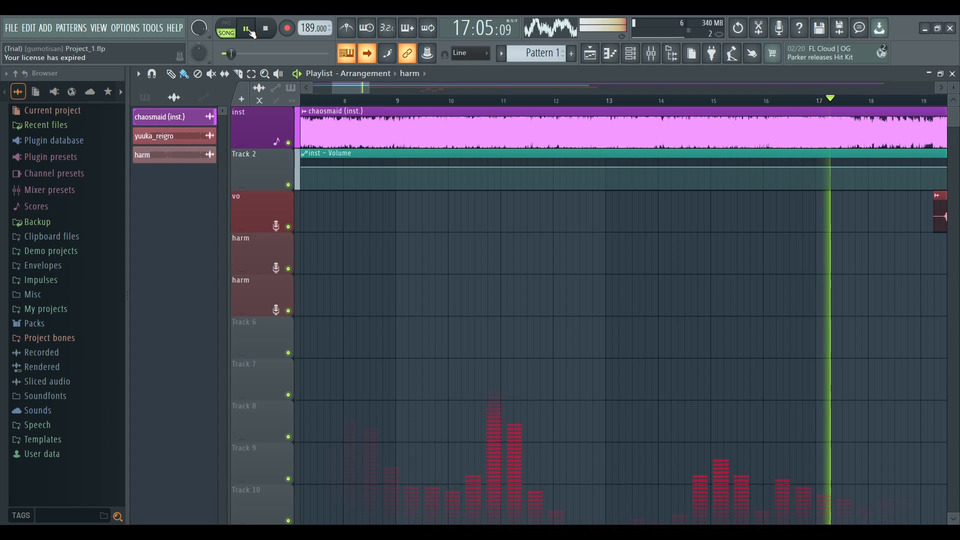
Task: Stop playback with the stop button
Action: coord(265,28)
